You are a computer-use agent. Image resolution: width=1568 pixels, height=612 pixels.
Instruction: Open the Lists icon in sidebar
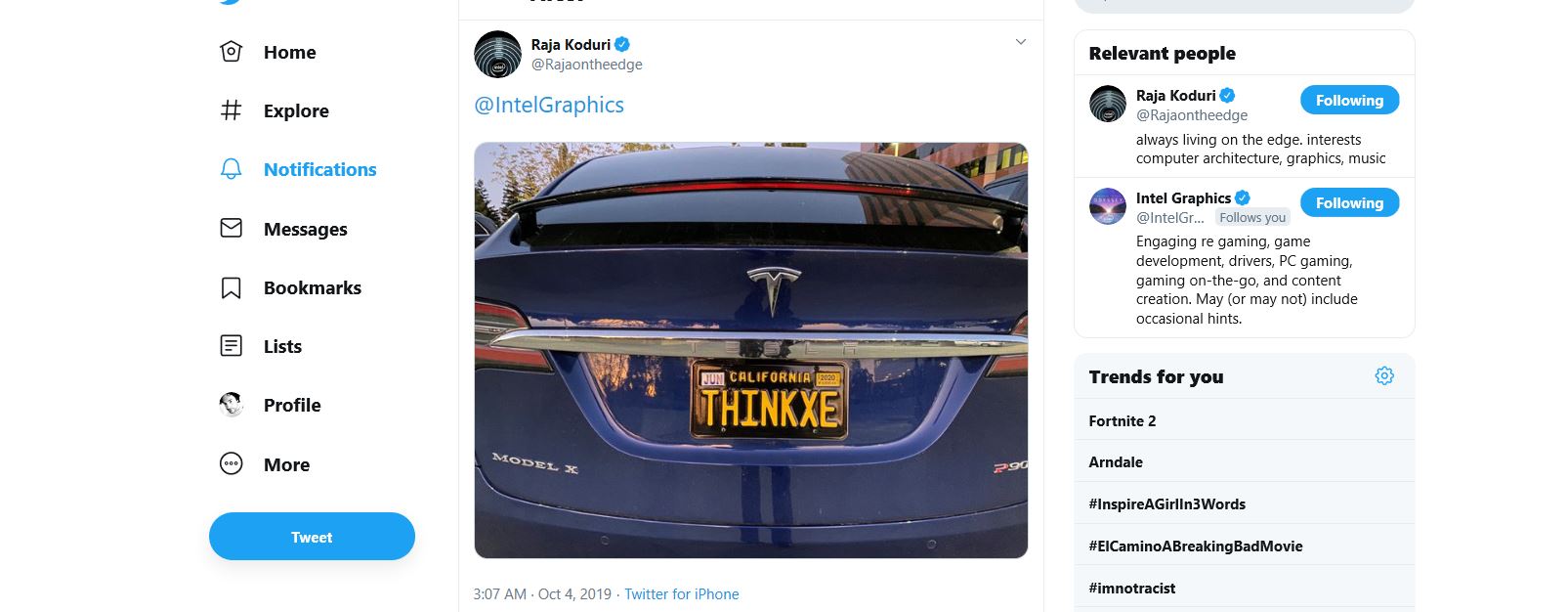[x=231, y=346]
